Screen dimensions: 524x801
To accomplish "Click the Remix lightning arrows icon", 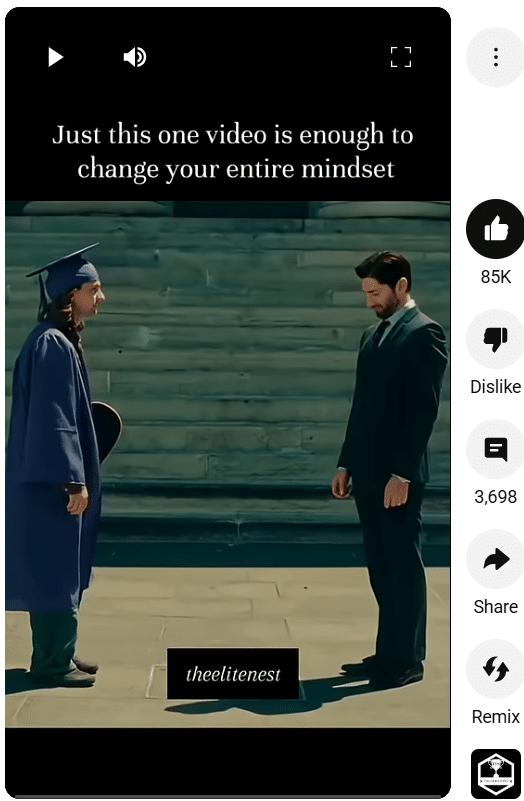I will [x=496, y=669].
